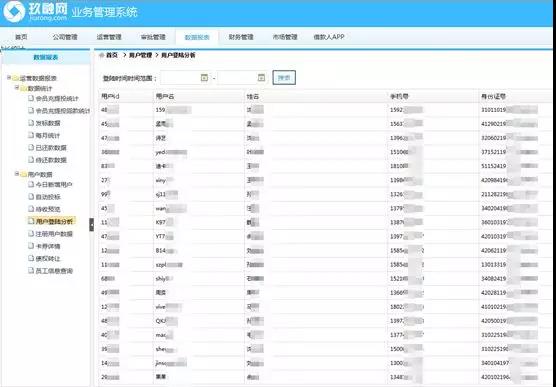
Task: Click the 用户名 column header
Action: click(165, 96)
